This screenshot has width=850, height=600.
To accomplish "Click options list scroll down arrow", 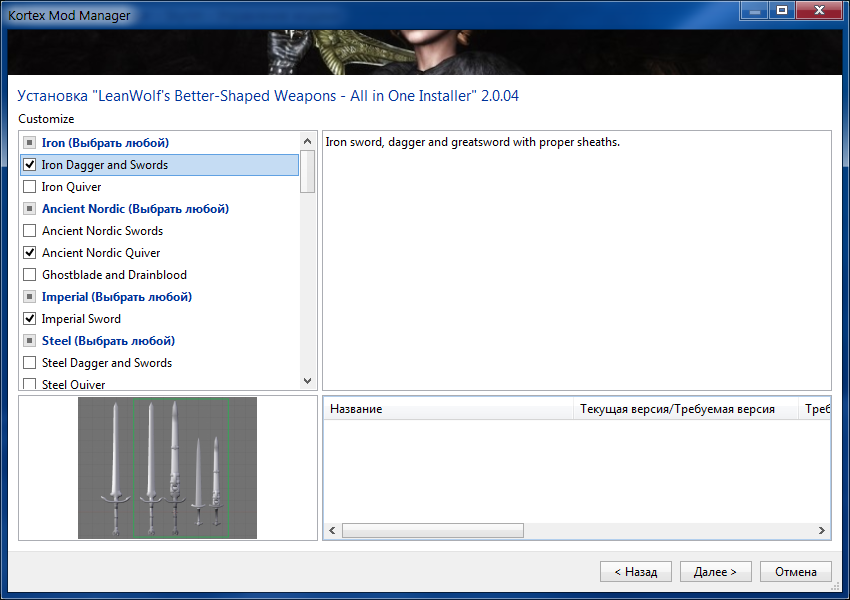I will click(308, 380).
